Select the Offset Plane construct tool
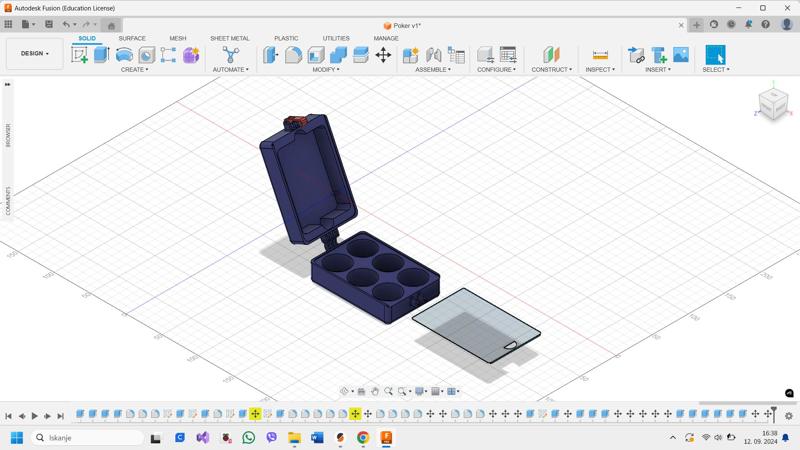800x450 pixels. [552, 55]
